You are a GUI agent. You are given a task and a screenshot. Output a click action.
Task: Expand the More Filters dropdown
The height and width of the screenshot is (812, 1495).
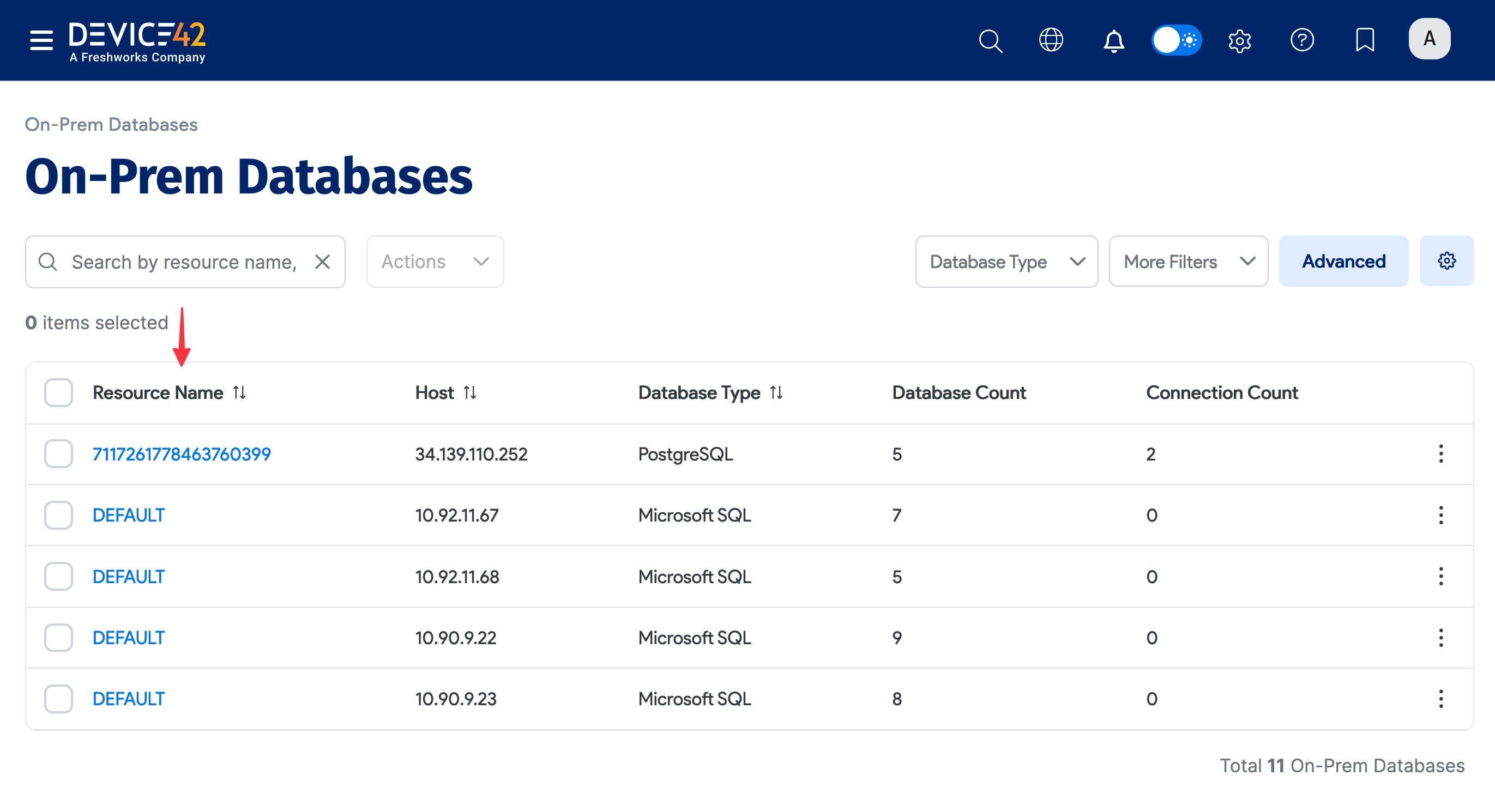pyautogui.click(x=1187, y=262)
